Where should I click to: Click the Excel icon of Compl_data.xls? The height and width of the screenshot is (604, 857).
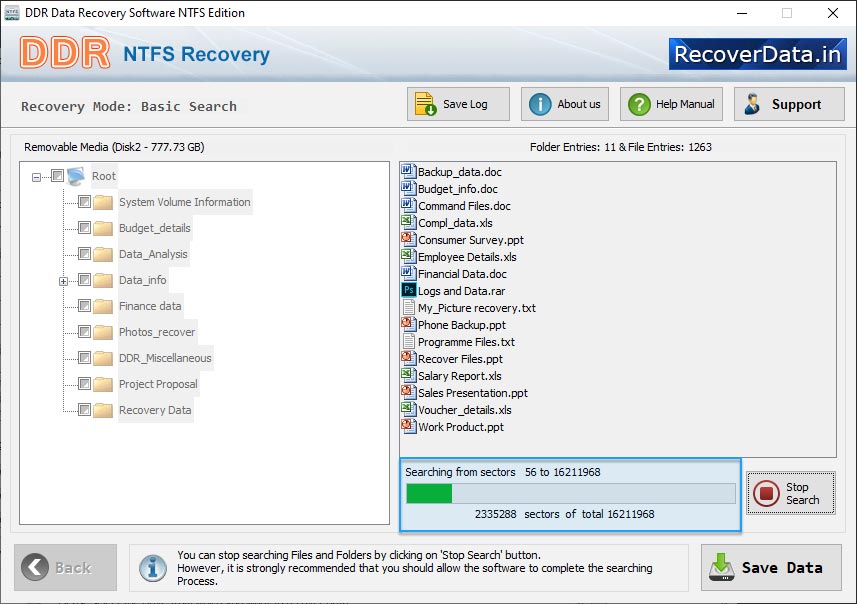pyautogui.click(x=408, y=222)
